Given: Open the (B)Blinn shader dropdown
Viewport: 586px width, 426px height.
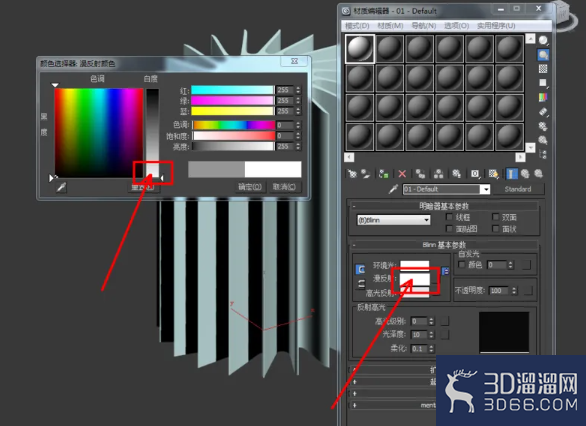Looking at the screenshot, I should (x=394, y=220).
